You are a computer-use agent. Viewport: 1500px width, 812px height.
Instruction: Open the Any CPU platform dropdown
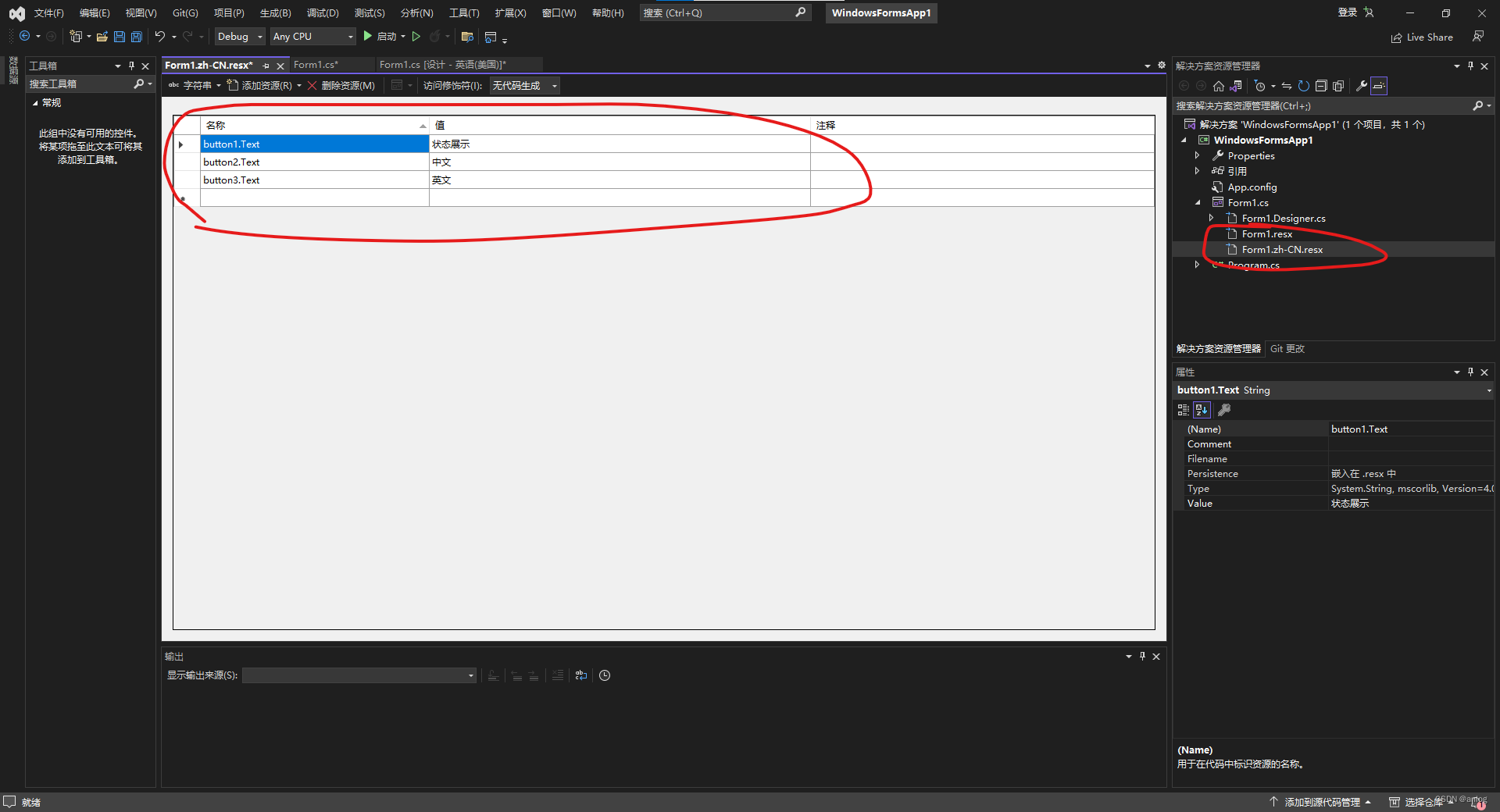point(313,37)
